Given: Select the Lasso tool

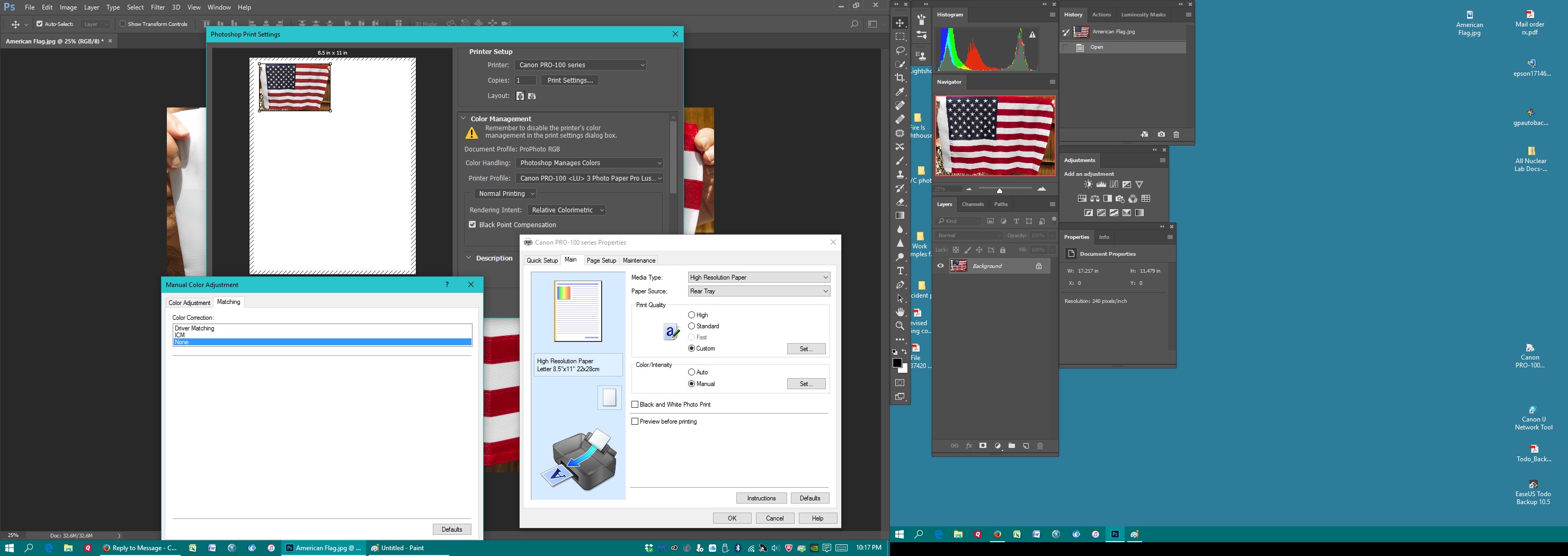Looking at the screenshot, I should (899, 50).
